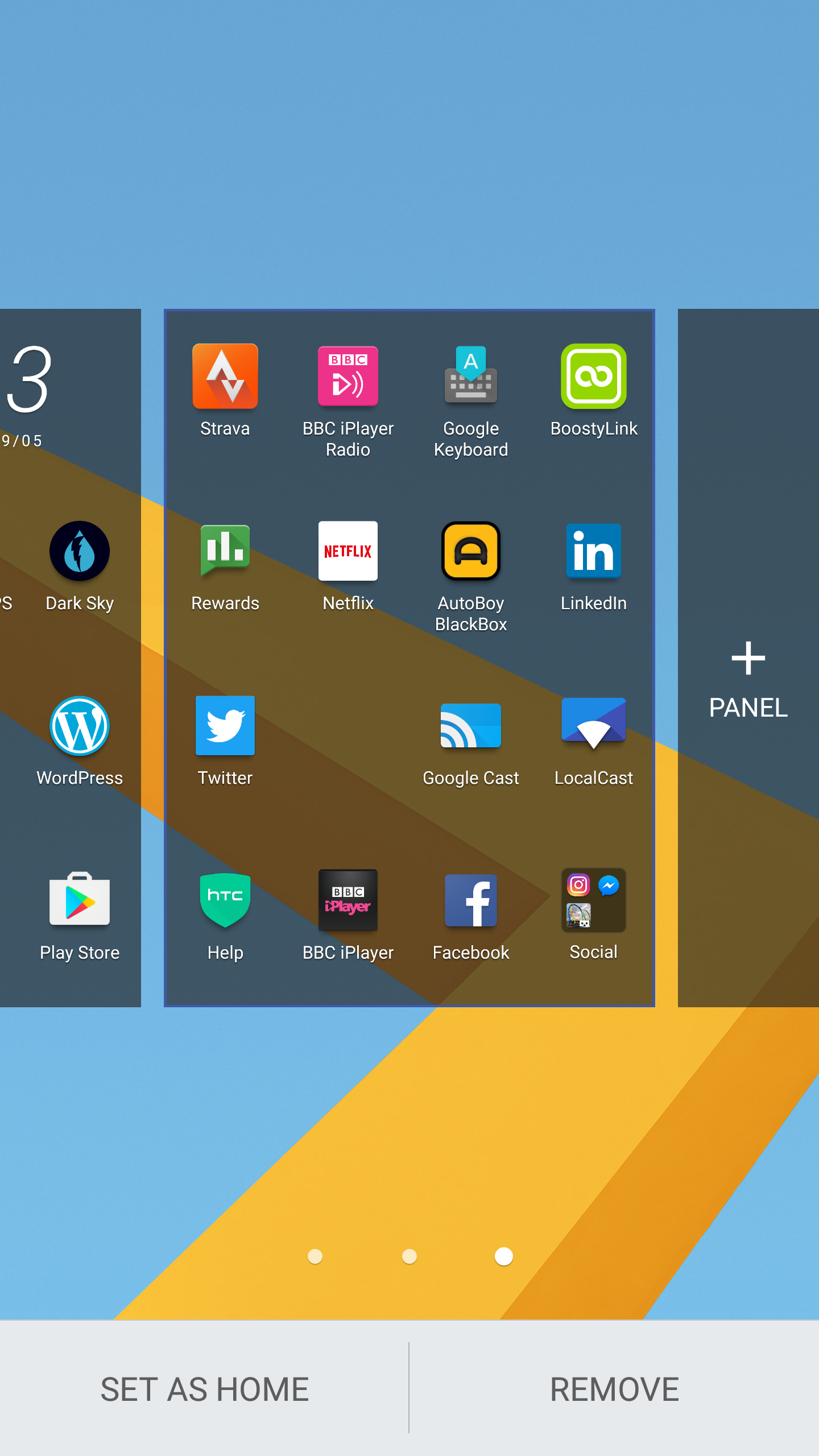Open LocalCast app

[x=594, y=723]
